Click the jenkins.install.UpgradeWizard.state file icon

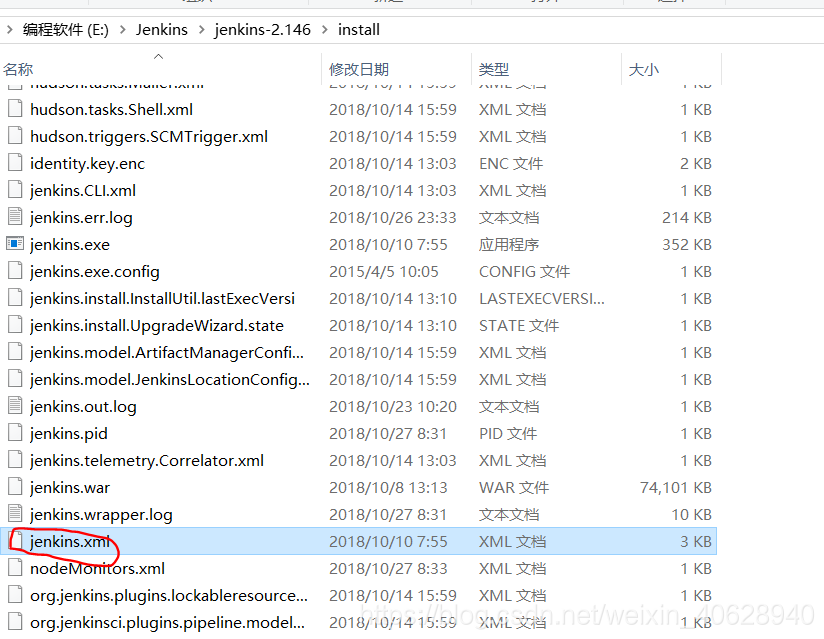15,325
